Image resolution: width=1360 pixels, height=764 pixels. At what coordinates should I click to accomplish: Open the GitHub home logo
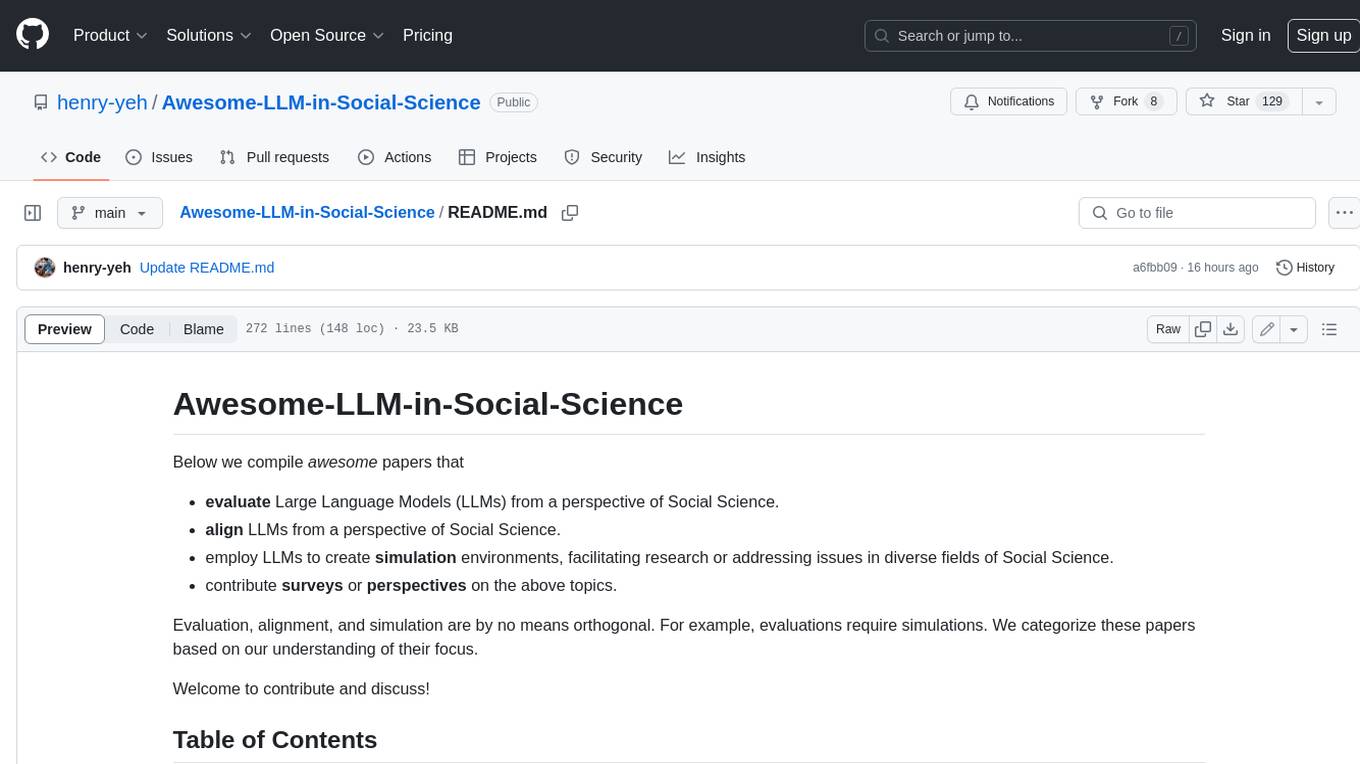point(32,35)
